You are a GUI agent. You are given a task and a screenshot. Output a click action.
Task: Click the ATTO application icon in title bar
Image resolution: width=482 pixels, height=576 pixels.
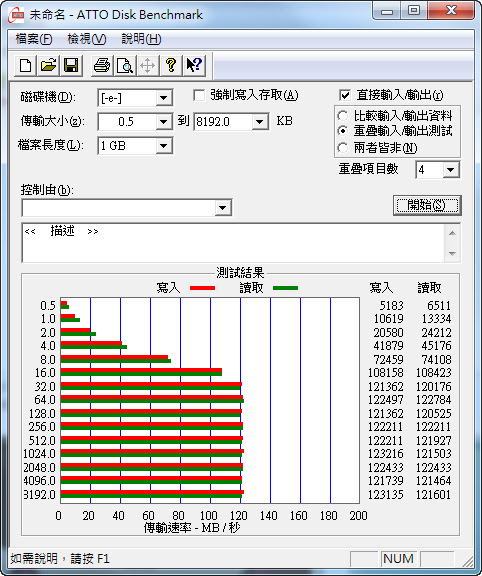pyautogui.click(x=16, y=15)
